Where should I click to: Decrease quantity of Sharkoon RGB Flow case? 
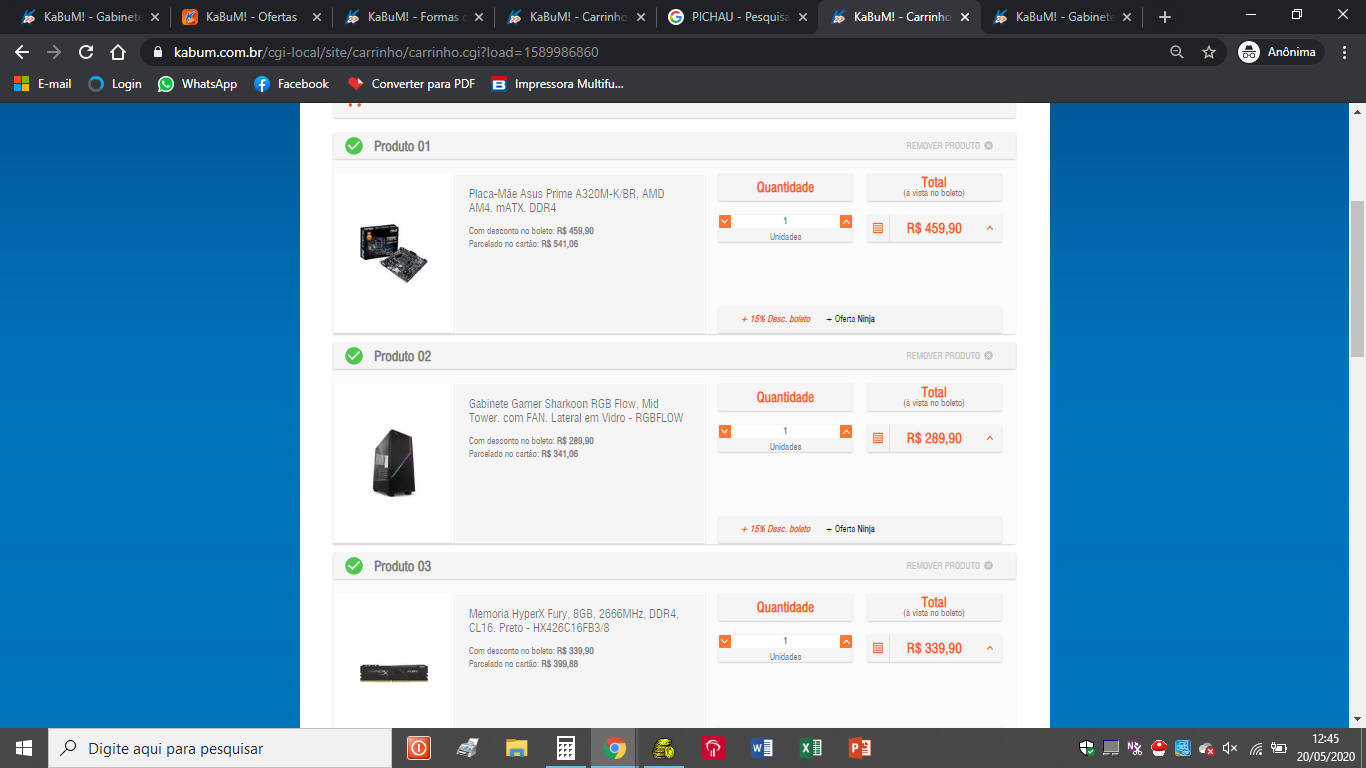pyautogui.click(x=725, y=431)
